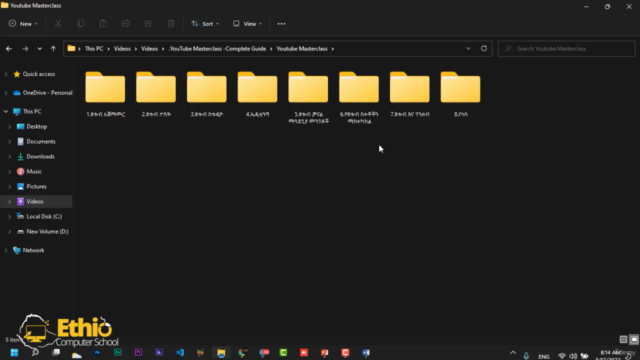Open the Windows Start menu
The image size is (640, 360).
pos(14,353)
